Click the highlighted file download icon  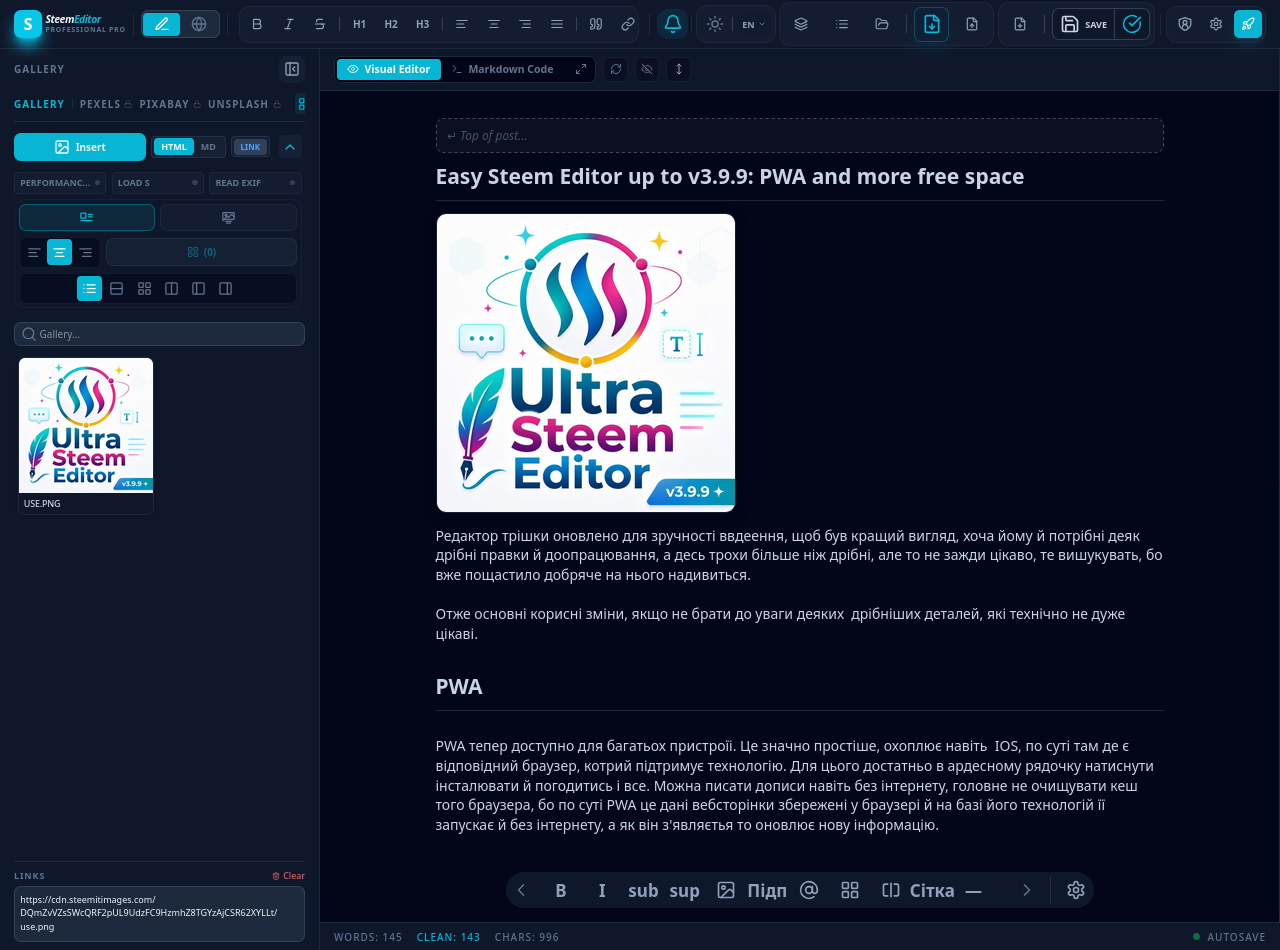point(931,24)
